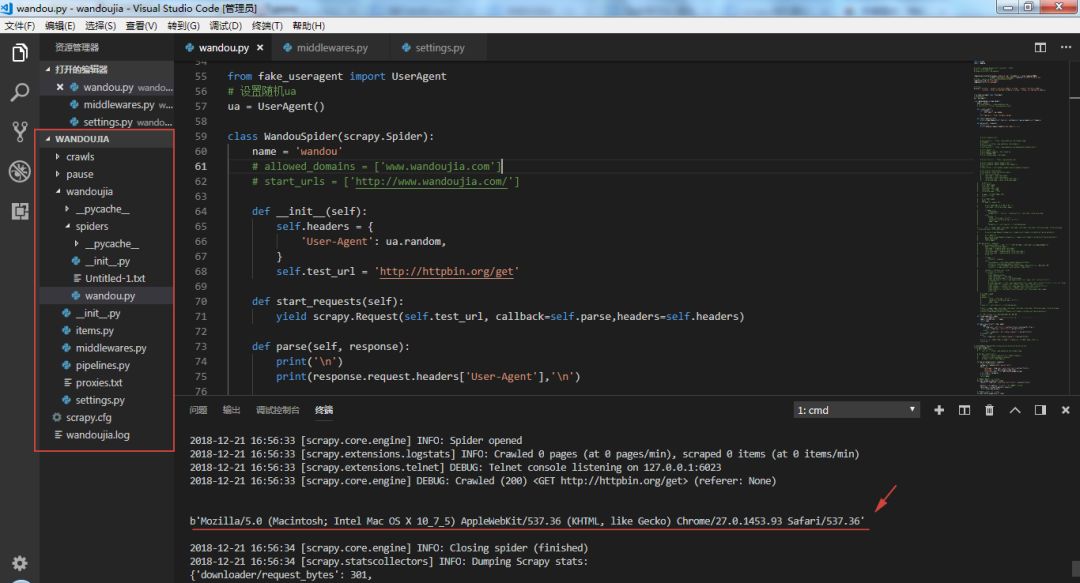Image resolution: width=1080 pixels, height=583 pixels.
Task: Split the terminal panel
Action: tap(964, 410)
